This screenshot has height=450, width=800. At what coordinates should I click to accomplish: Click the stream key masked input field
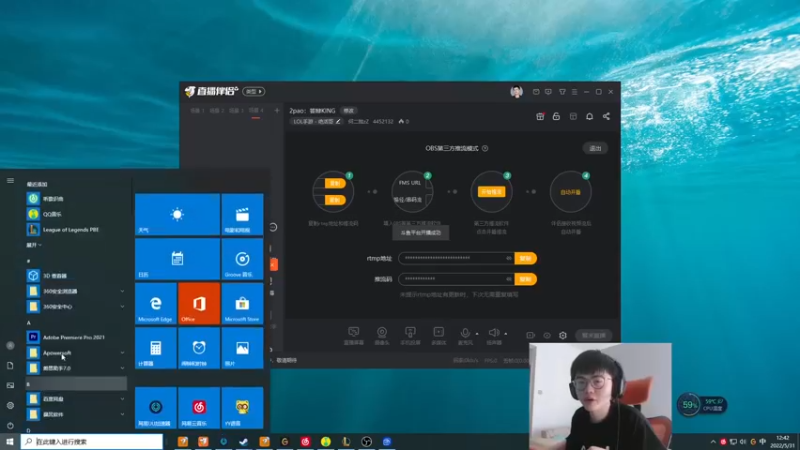click(x=456, y=279)
